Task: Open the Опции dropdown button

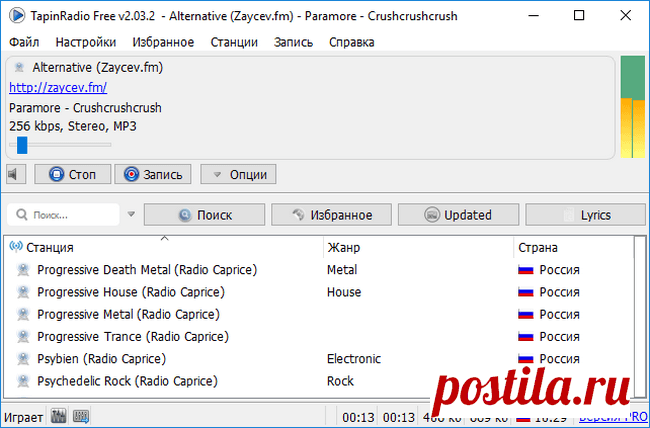Action: point(238,174)
